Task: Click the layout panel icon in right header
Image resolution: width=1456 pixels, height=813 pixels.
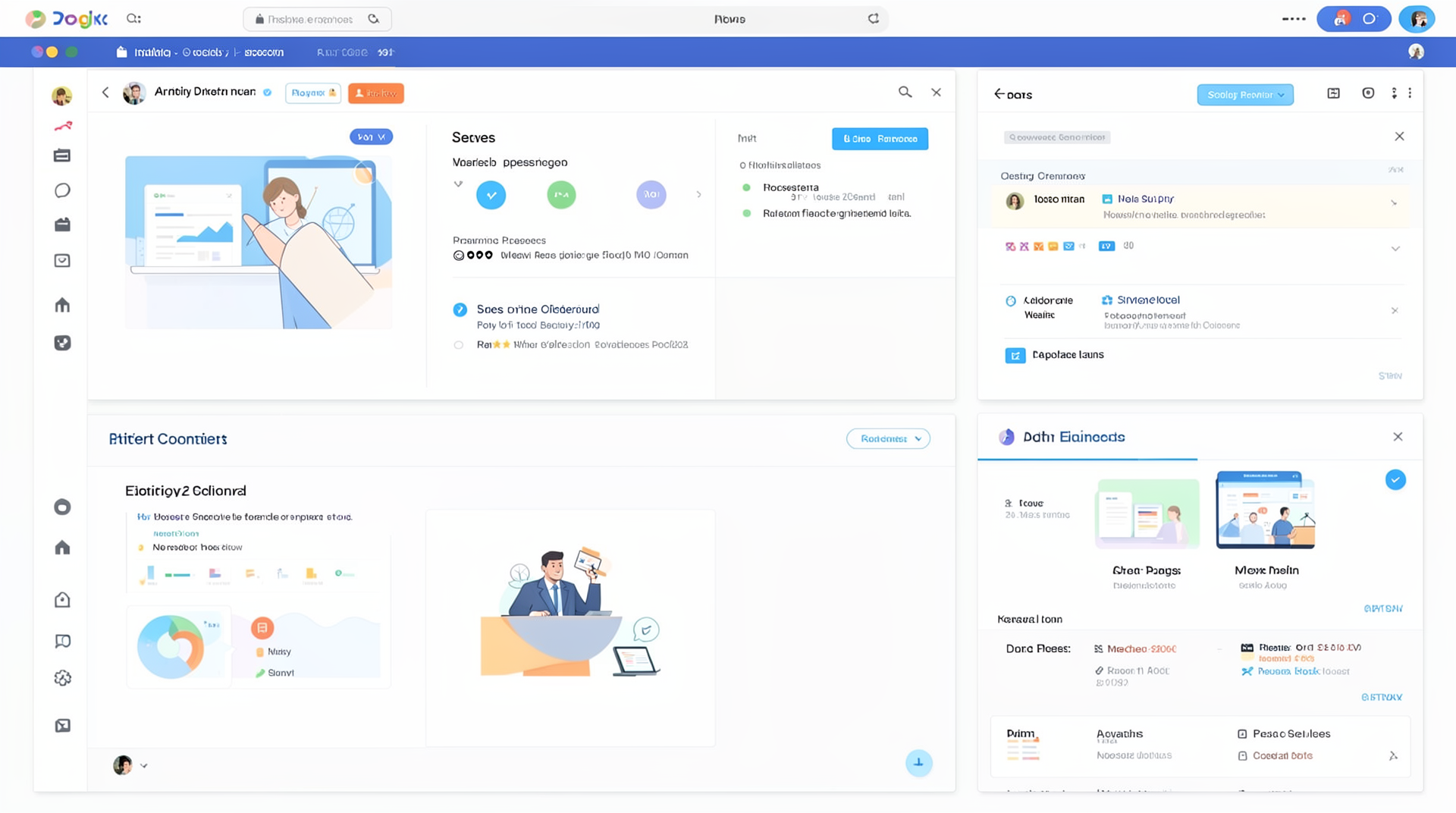Action: [1333, 93]
